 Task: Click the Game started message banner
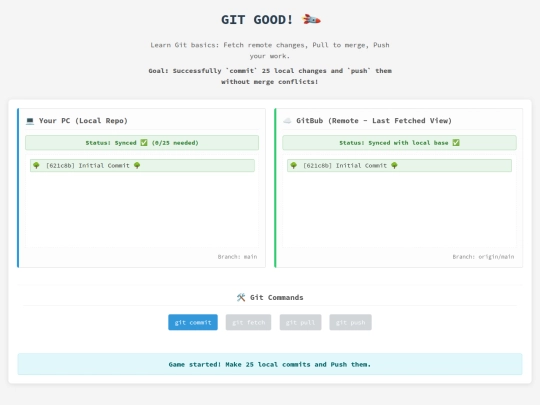tap(270, 364)
